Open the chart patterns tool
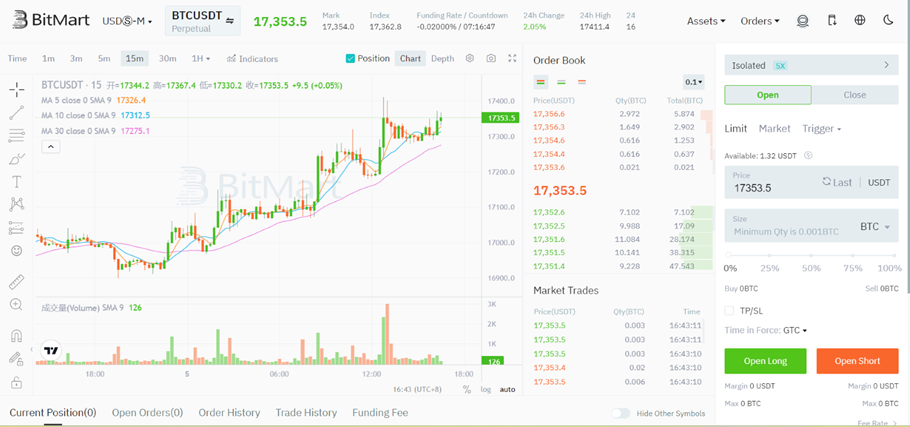The image size is (910, 427). [x=17, y=204]
